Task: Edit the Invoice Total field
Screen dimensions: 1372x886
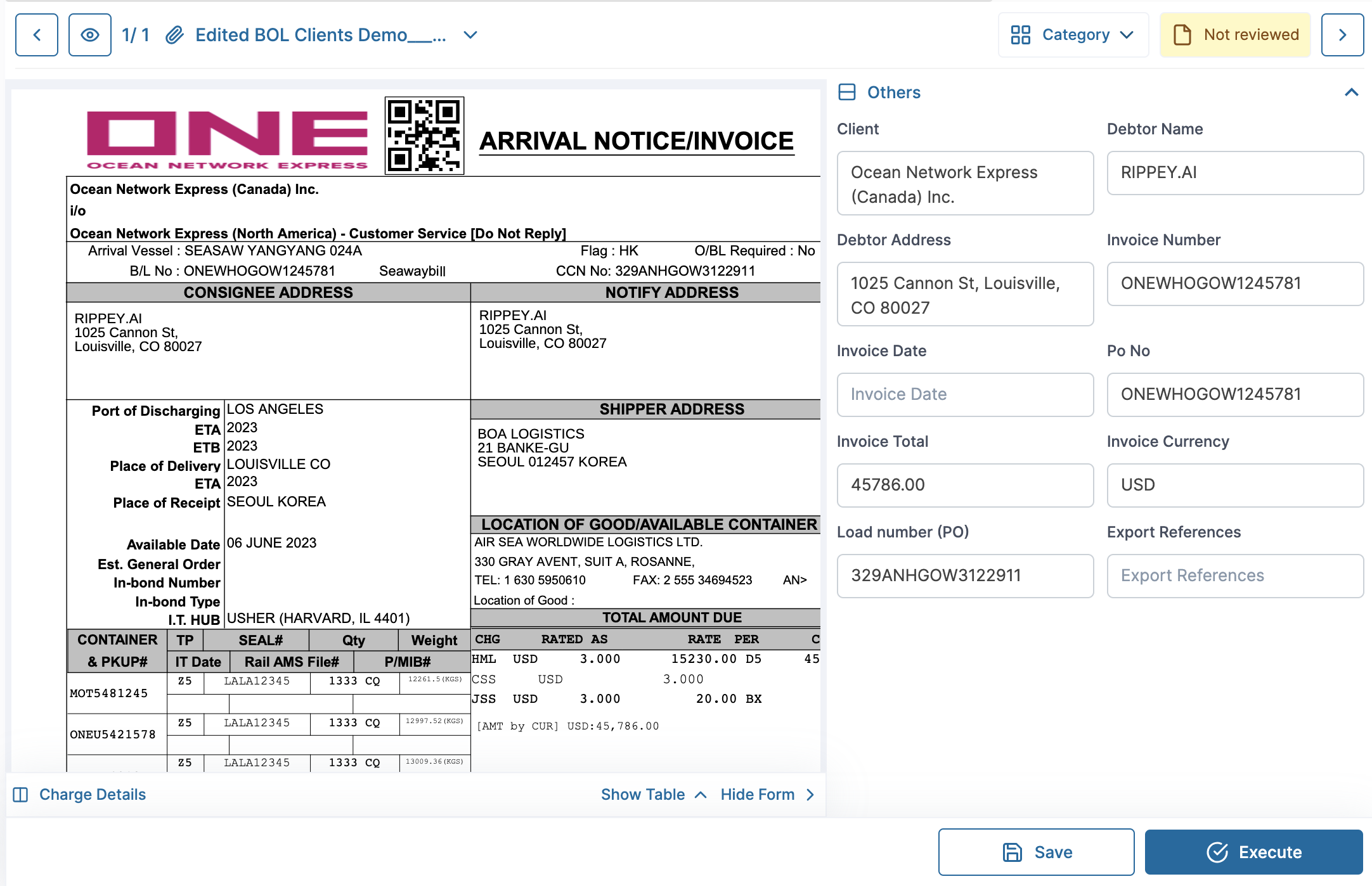Action: pyautogui.click(x=965, y=485)
